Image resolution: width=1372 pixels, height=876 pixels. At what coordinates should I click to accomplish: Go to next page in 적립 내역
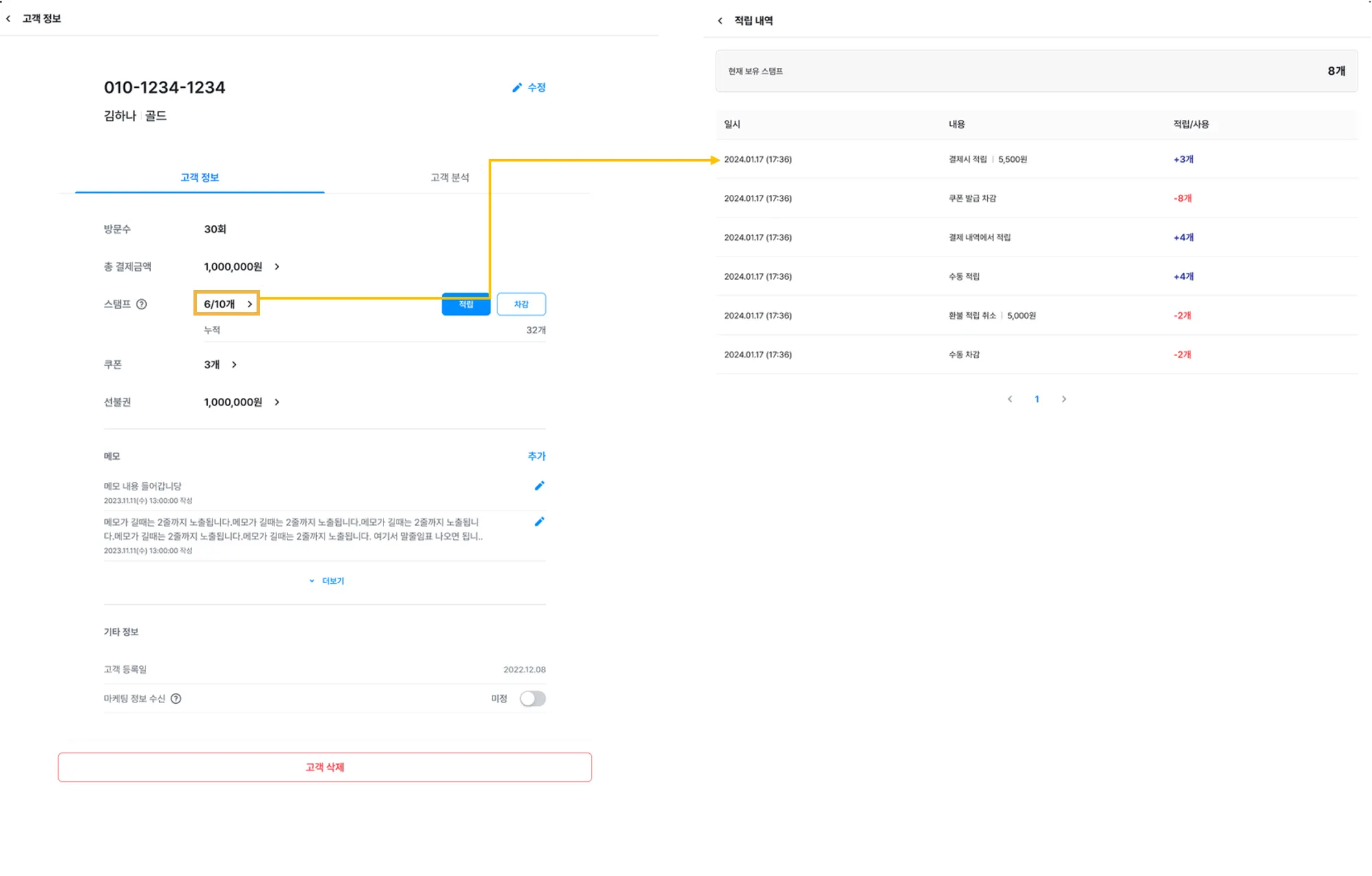[1064, 399]
